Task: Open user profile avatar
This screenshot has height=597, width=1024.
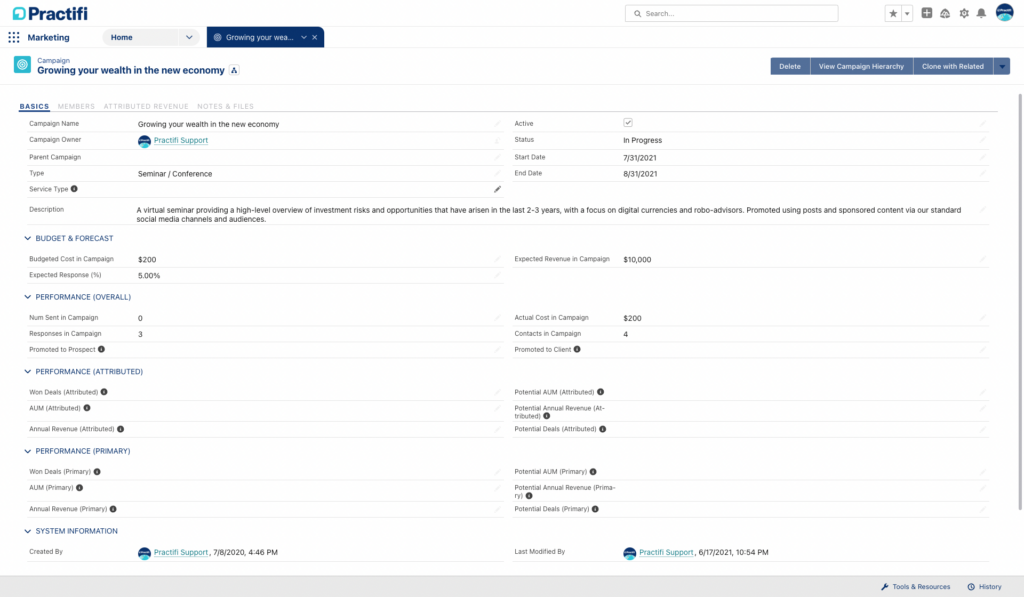Action: tap(1004, 13)
